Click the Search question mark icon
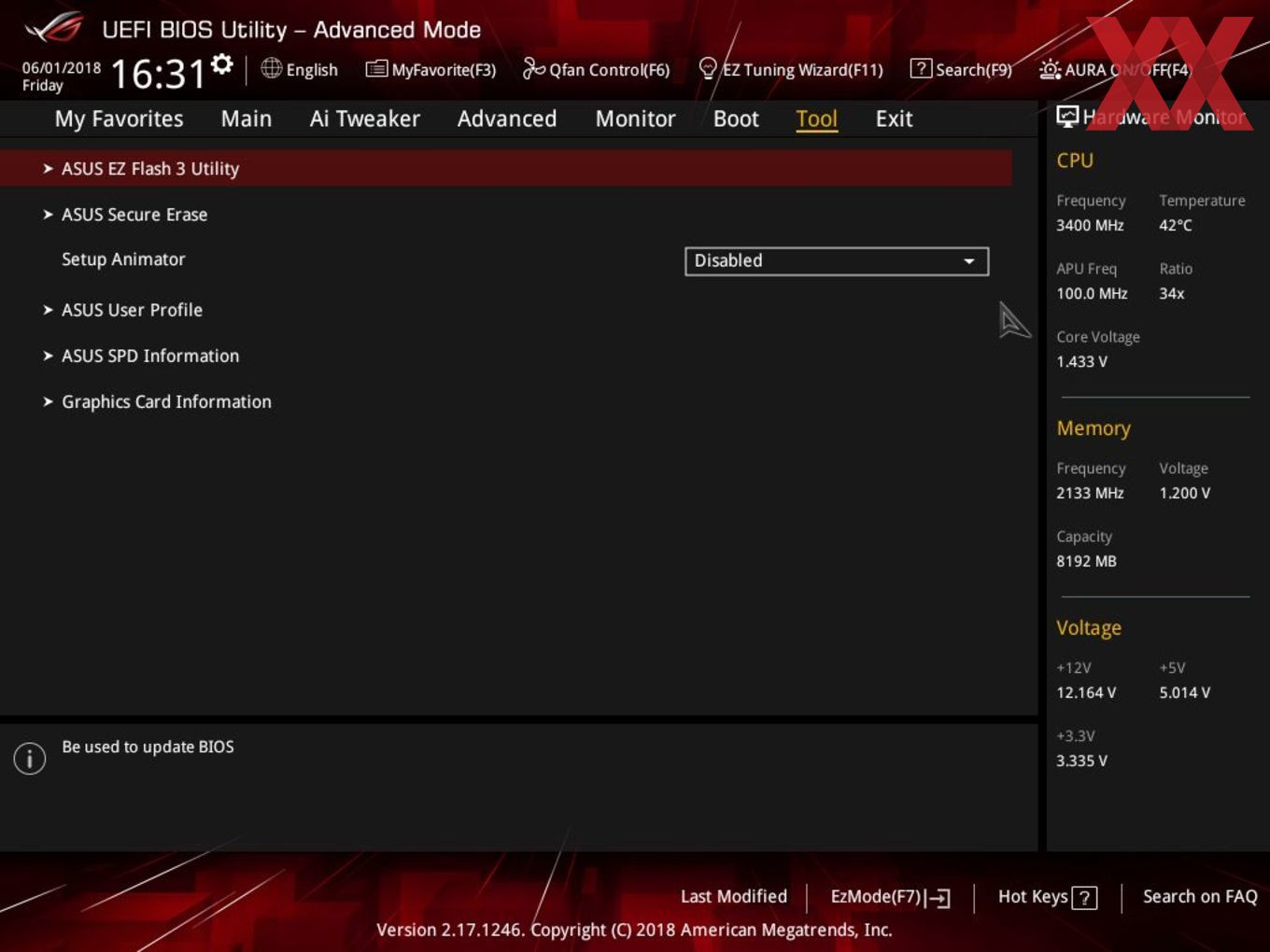The width and height of the screenshot is (1270, 952). 921,68
